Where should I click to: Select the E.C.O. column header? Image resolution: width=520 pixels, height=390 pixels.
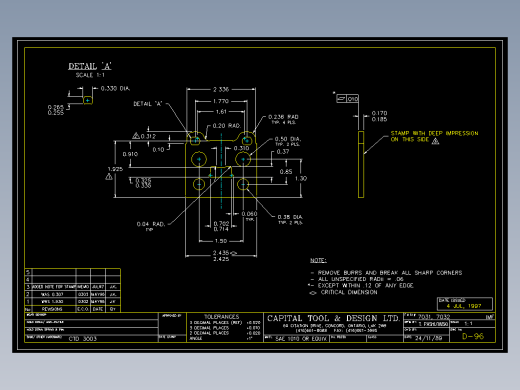[x=83, y=309]
